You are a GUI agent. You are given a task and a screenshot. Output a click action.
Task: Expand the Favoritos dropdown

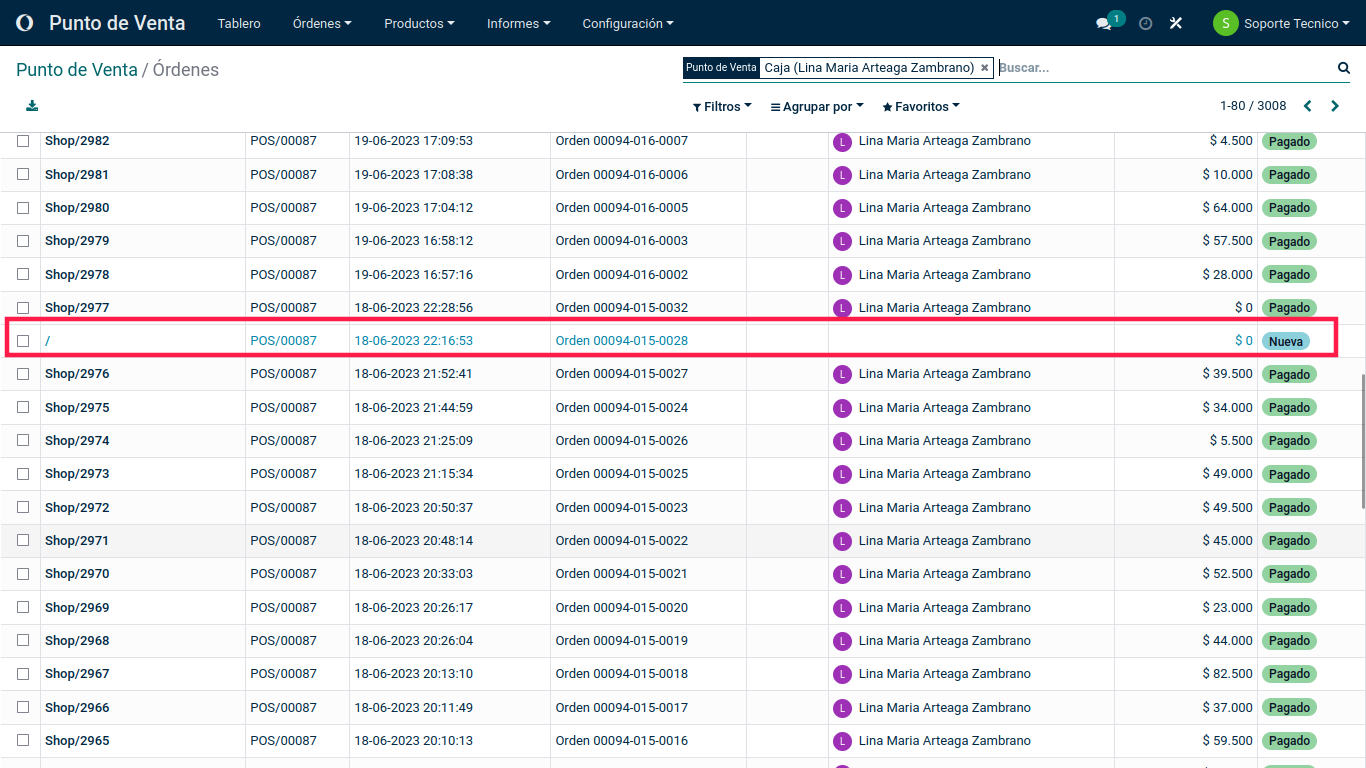coord(921,107)
